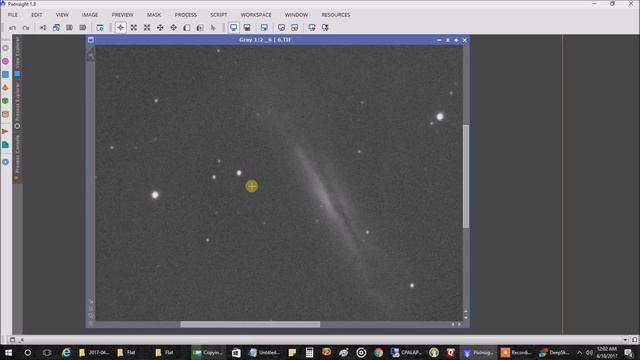Select the thin four-way arrow pan tool

click(x=160, y=28)
